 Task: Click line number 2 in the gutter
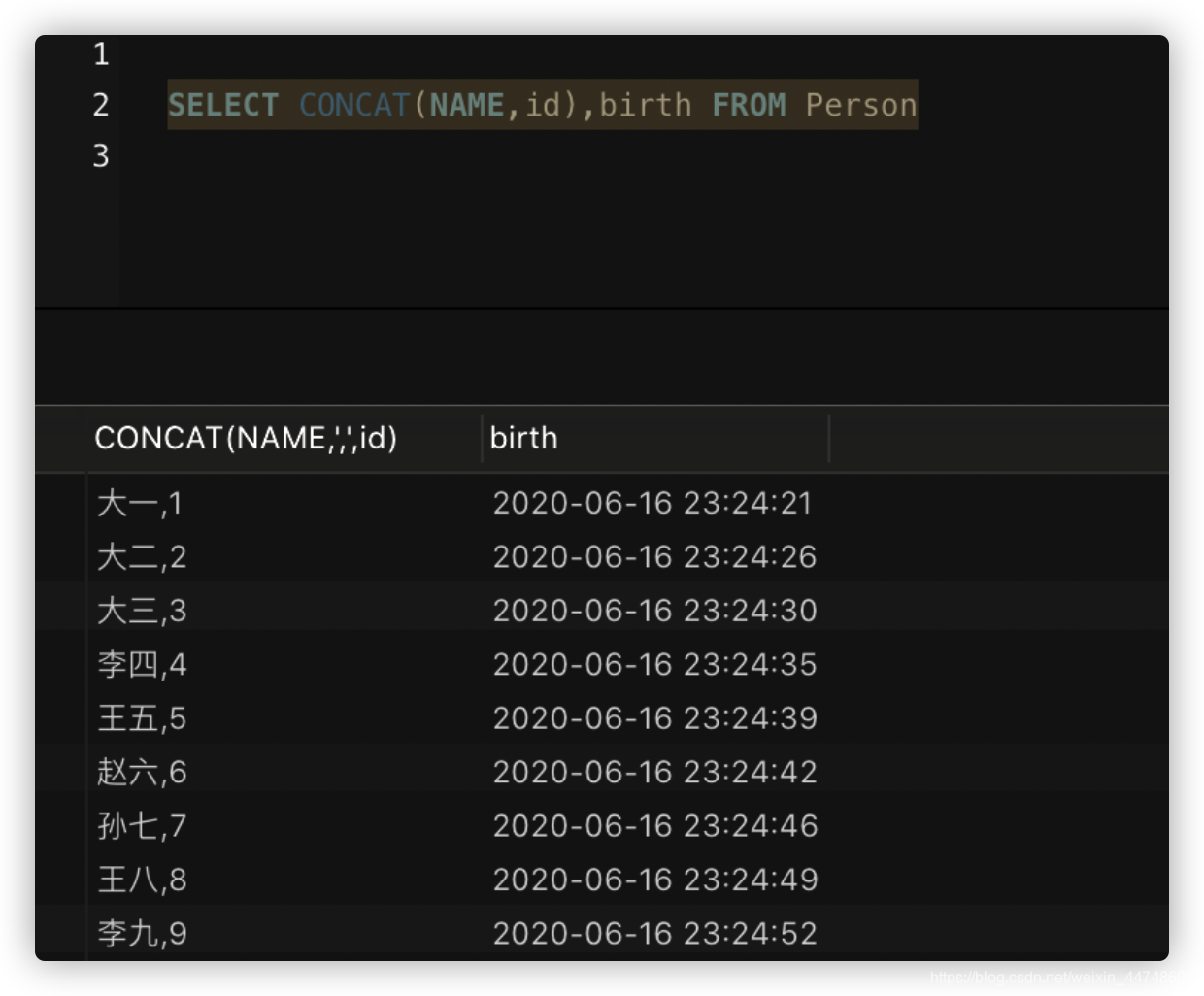pyautogui.click(x=101, y=105)
